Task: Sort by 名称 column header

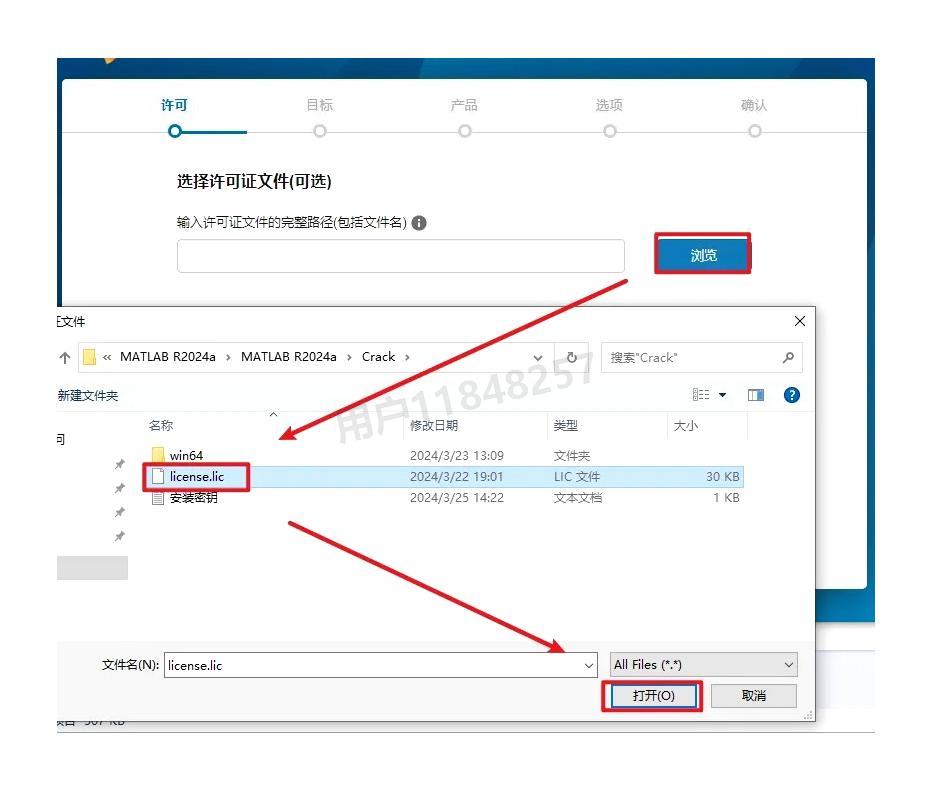Action: click(161, 426)
